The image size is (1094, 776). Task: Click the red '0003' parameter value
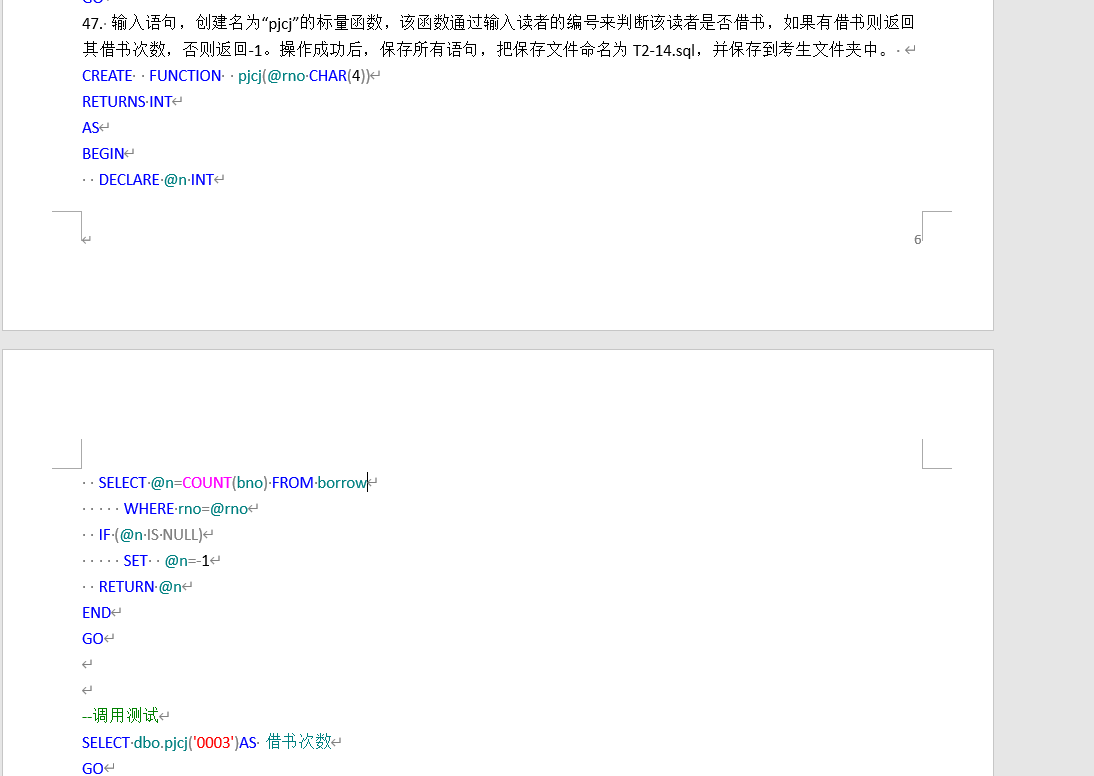213,742
